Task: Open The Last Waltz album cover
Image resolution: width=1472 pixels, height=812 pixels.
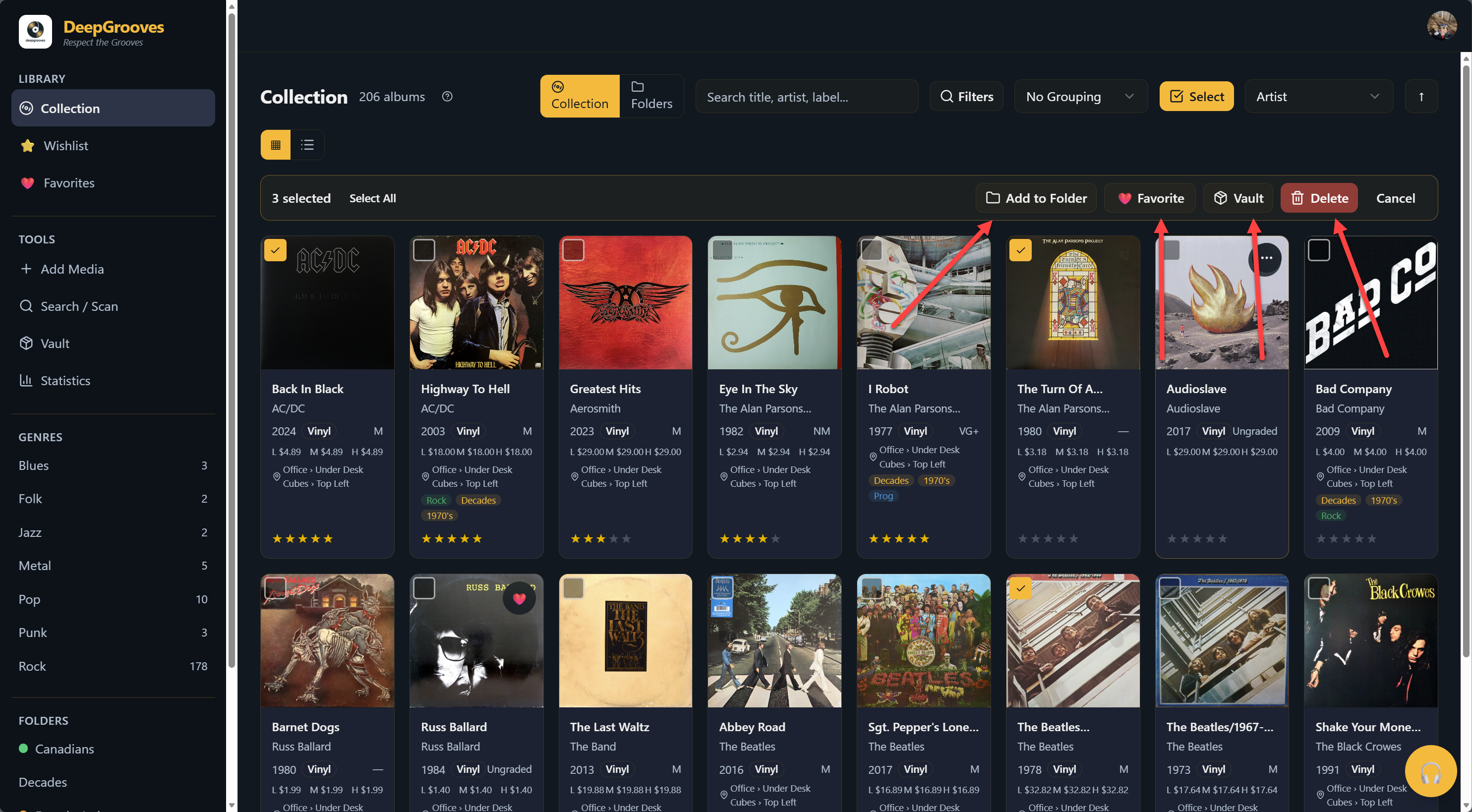Action: coord(625,640)
